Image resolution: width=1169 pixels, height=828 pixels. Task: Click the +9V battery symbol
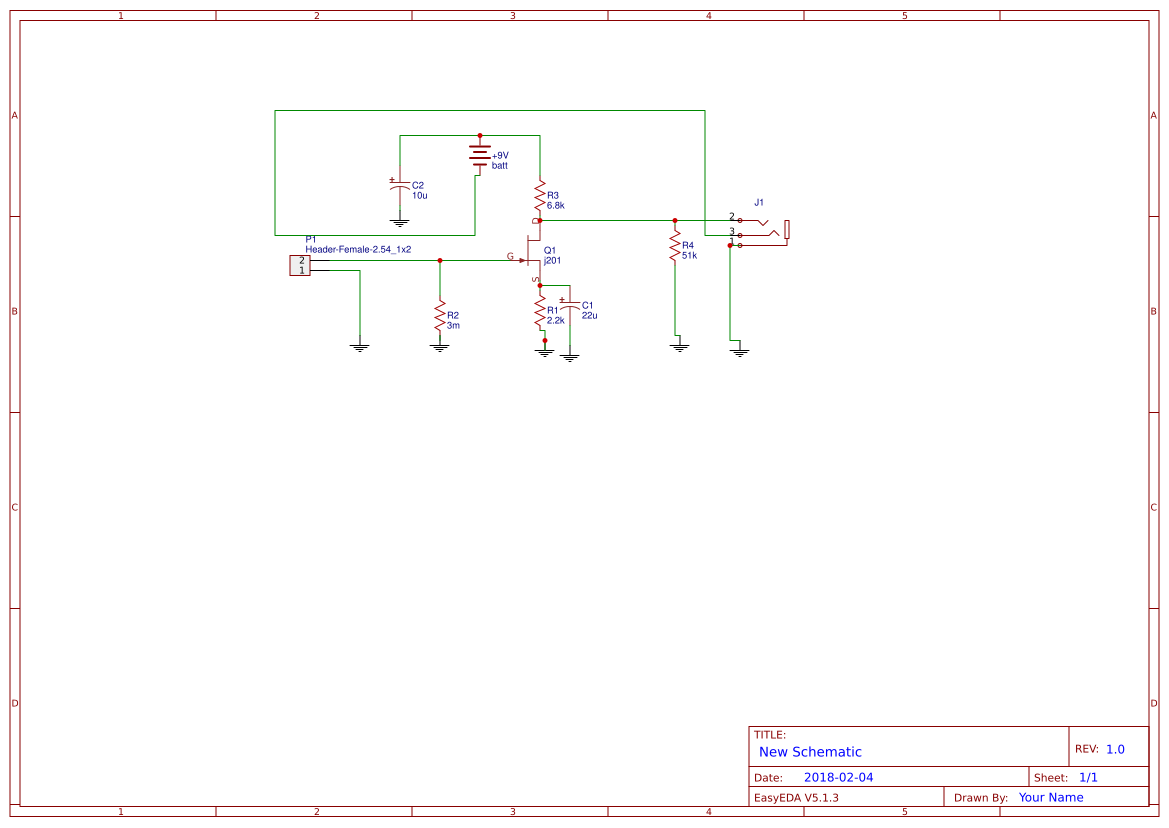point(480,155)
